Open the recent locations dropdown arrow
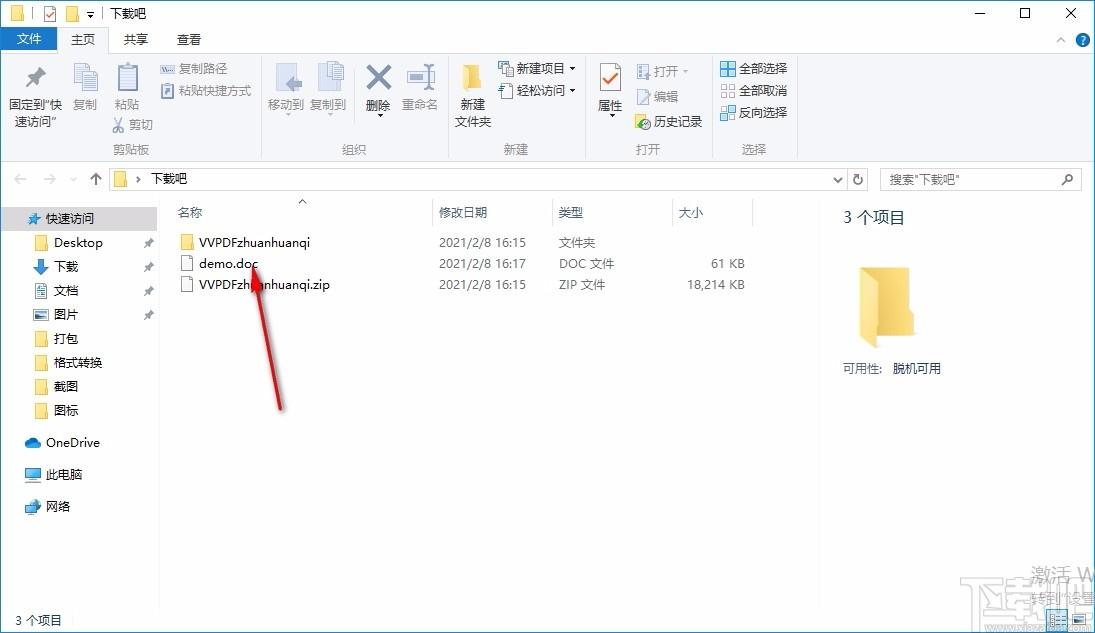Viewport: 1095px width, 633px height. (73, 180)
